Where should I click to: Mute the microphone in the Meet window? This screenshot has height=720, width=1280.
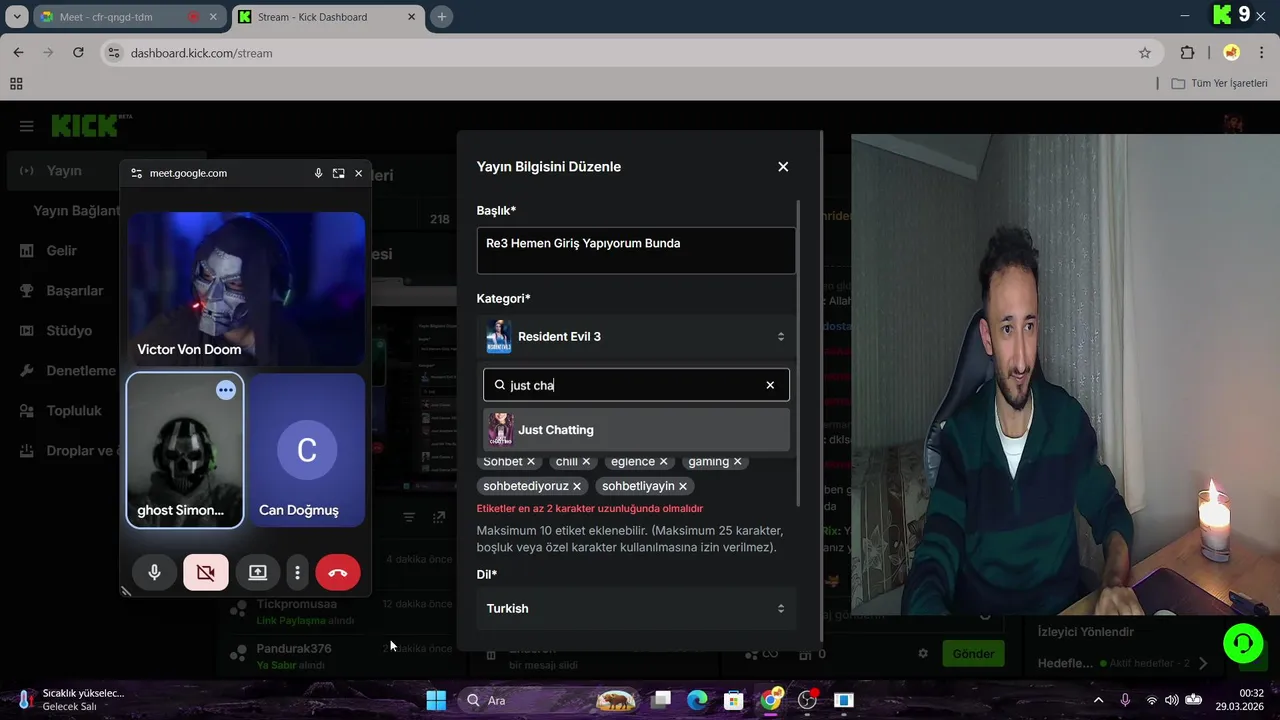coord(154,573)
